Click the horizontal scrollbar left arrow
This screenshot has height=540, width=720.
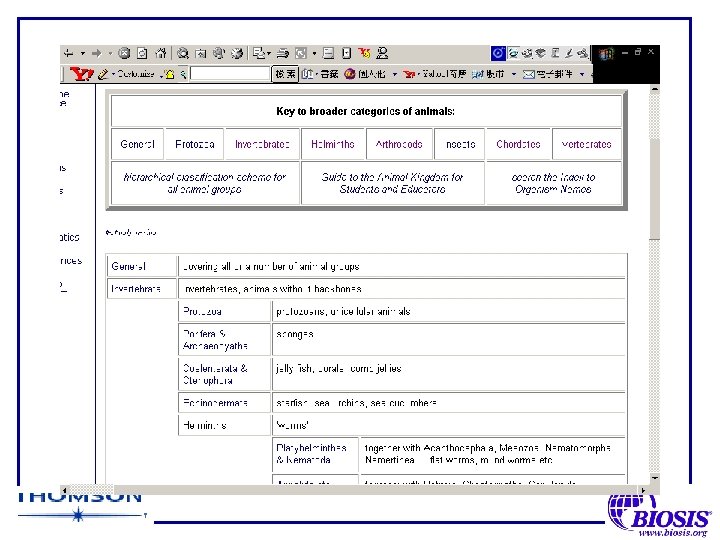65,490
